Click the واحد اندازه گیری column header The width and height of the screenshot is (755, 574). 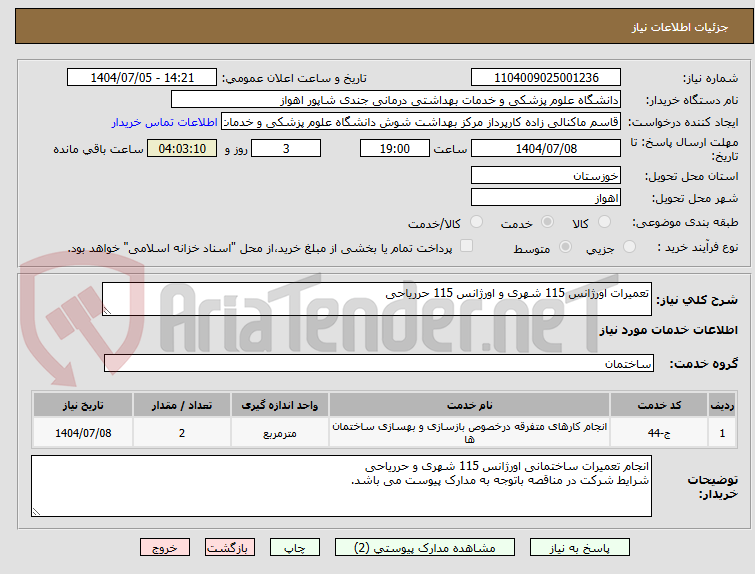[280, 405]
